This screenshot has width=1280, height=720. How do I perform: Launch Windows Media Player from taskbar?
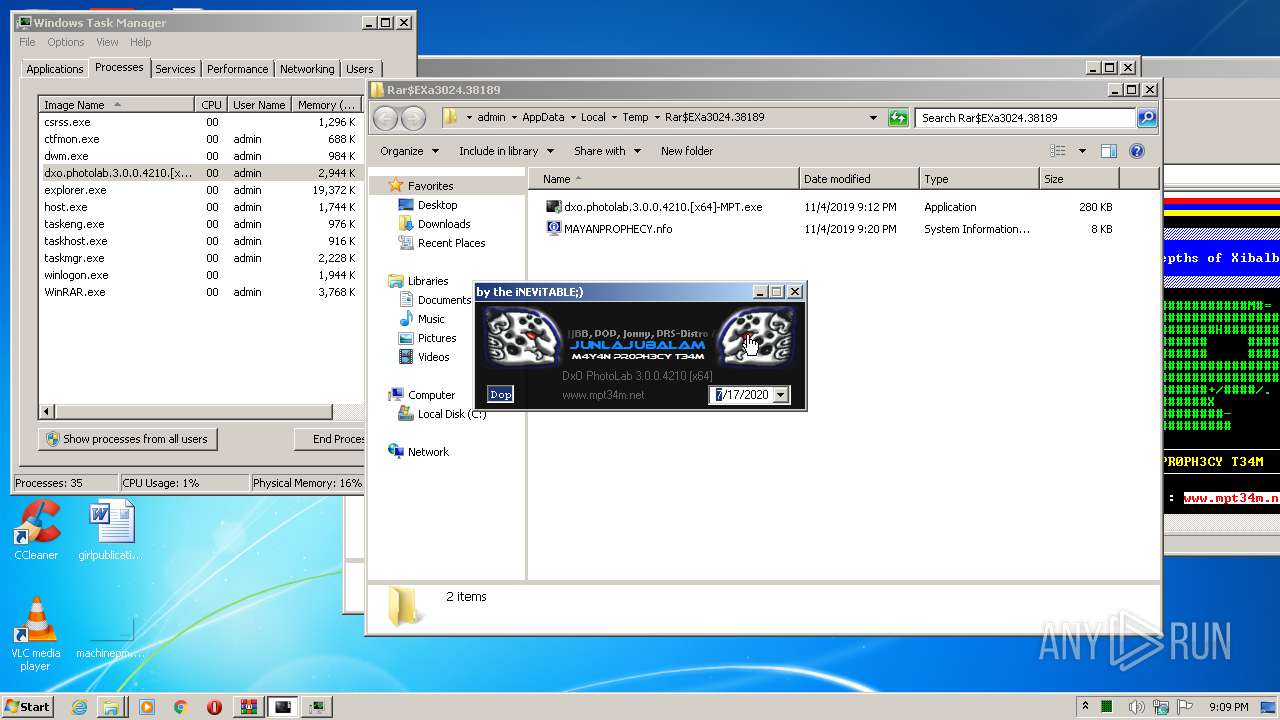tap(147, 707)
